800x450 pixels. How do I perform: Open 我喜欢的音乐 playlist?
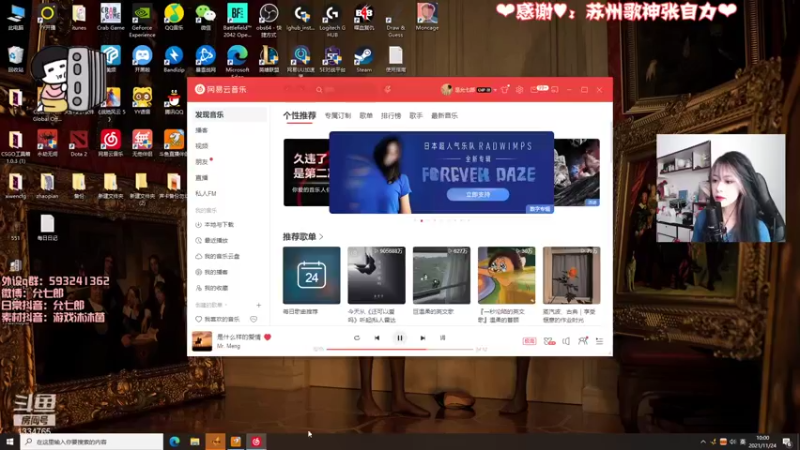[x=217, y=319]
